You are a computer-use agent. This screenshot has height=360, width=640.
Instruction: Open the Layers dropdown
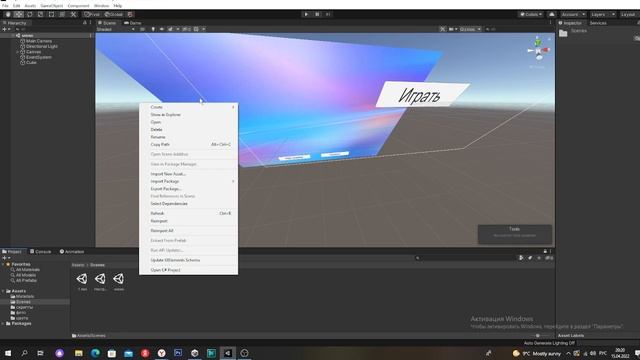(602, 14)
